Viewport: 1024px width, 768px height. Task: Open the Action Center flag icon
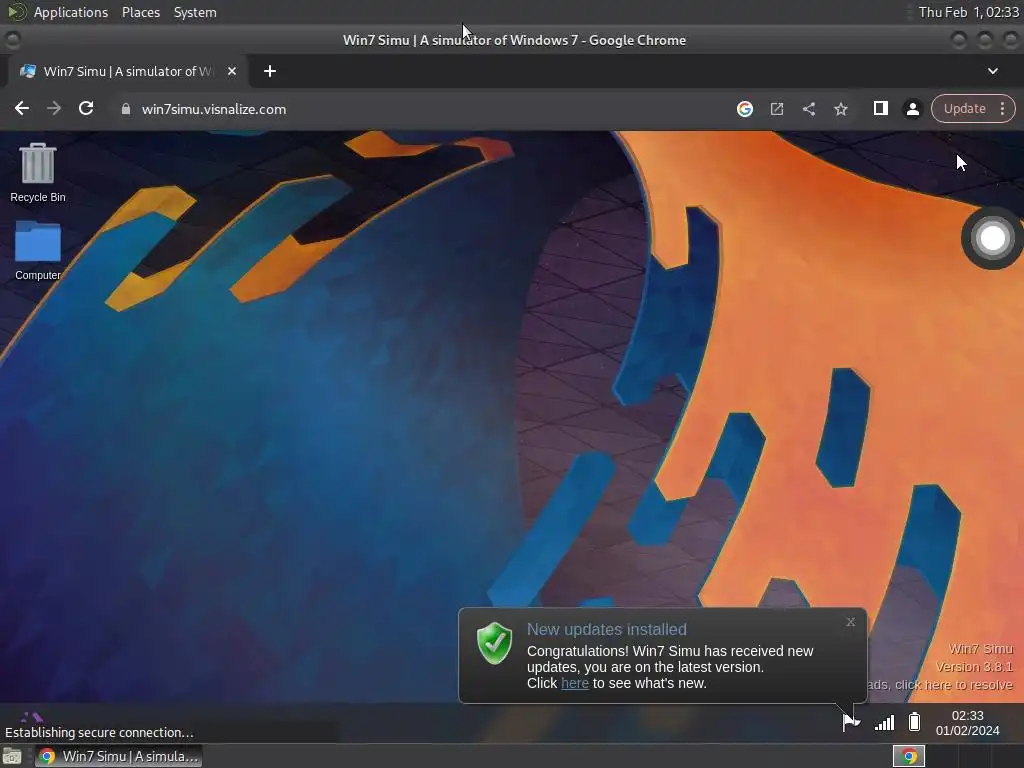click(850, 722)
